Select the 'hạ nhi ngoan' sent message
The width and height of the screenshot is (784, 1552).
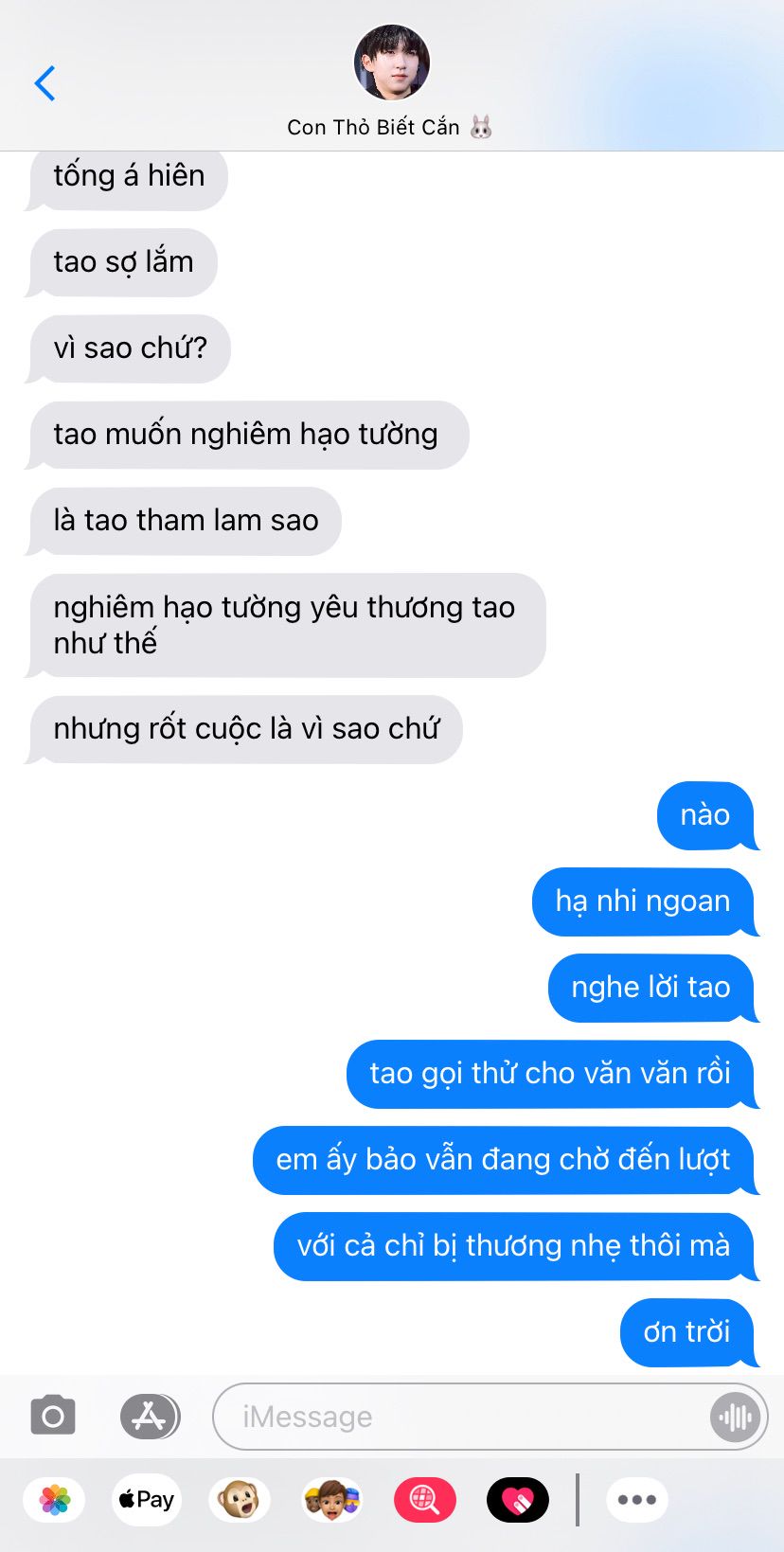point(644,901)
